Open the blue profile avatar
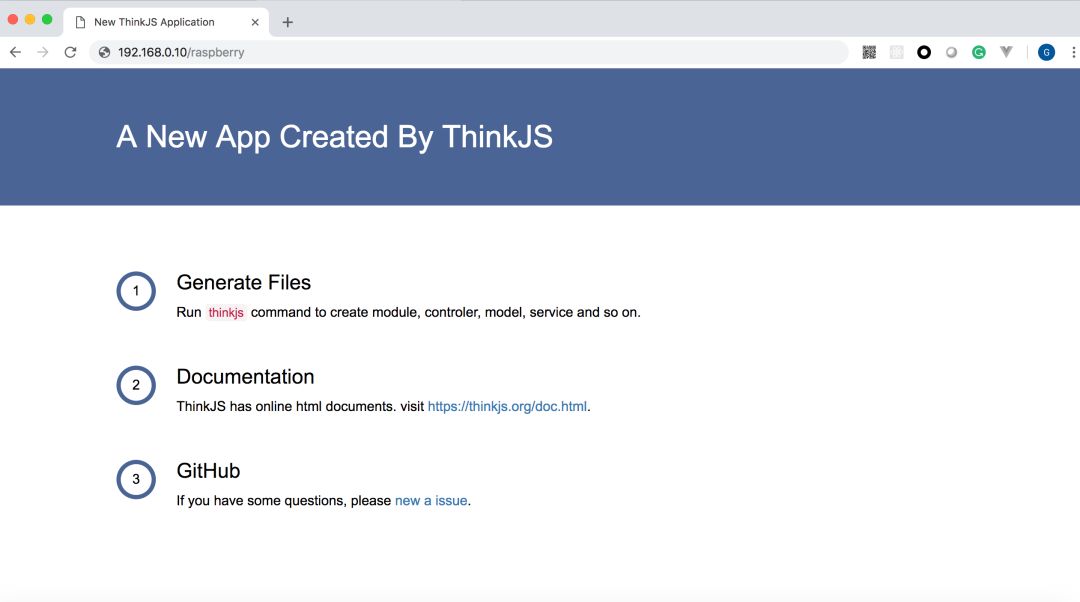This screenshot has height=602, width=1080. click(1046, 52)
